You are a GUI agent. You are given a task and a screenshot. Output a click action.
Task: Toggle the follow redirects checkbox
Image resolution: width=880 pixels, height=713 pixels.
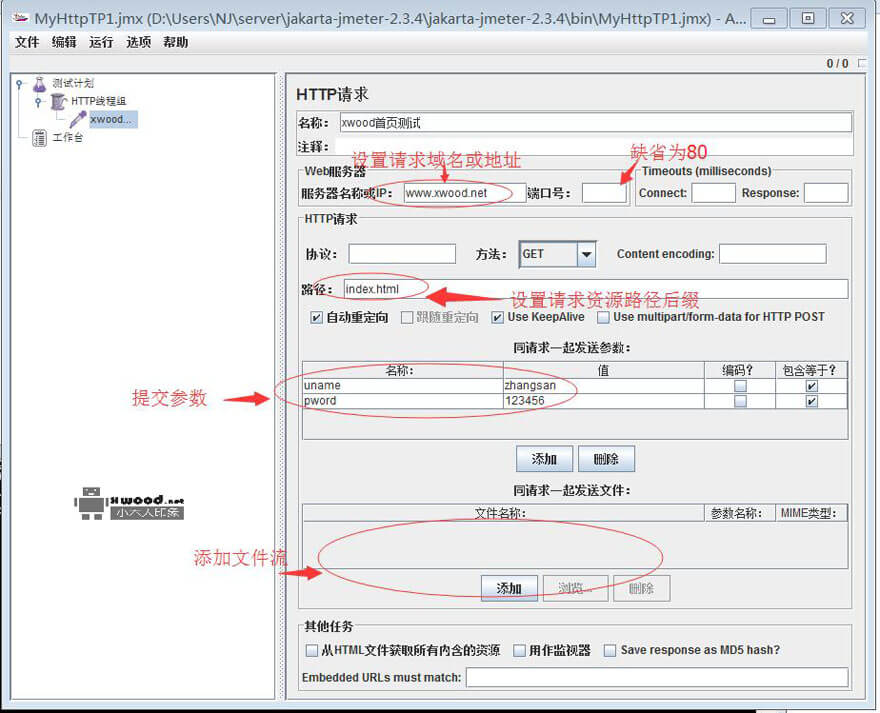coord(407,318)
